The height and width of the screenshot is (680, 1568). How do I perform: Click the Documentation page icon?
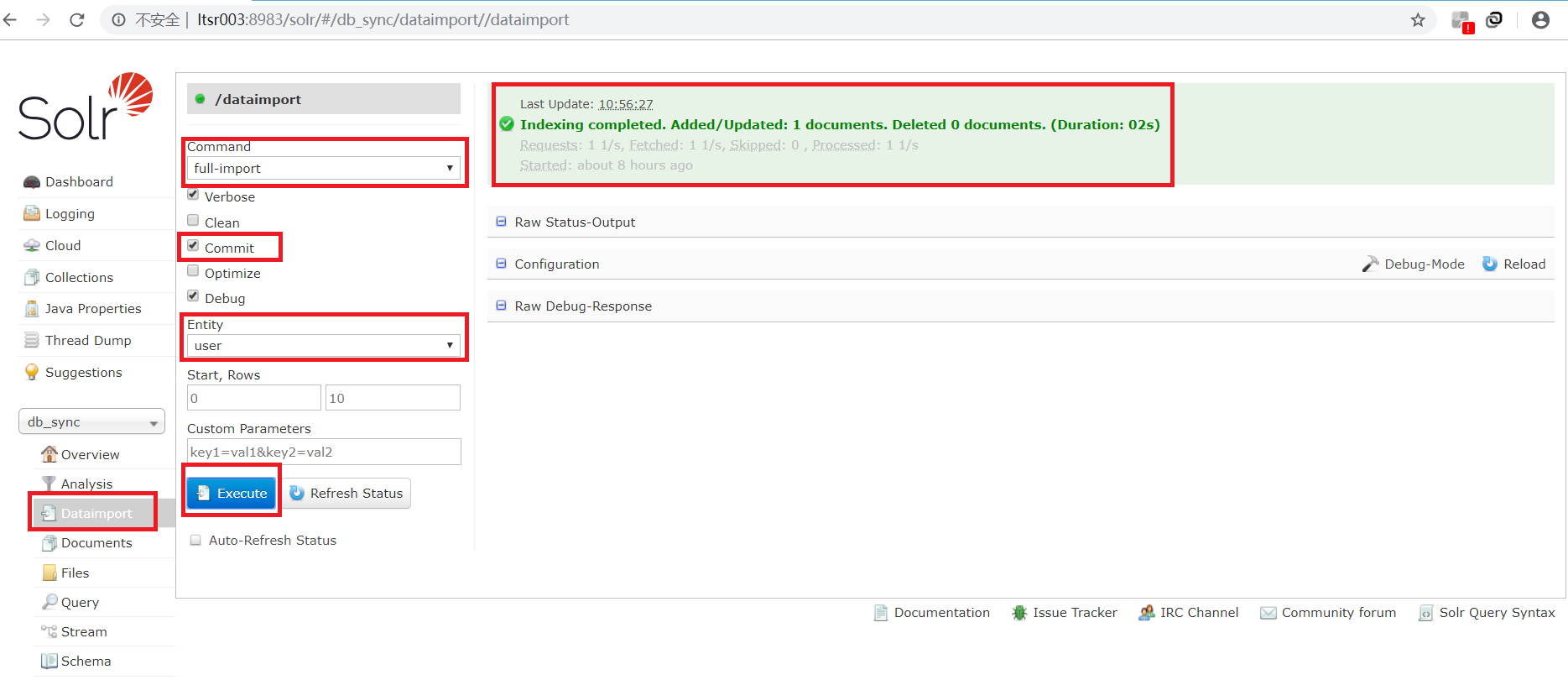(881, 613)
